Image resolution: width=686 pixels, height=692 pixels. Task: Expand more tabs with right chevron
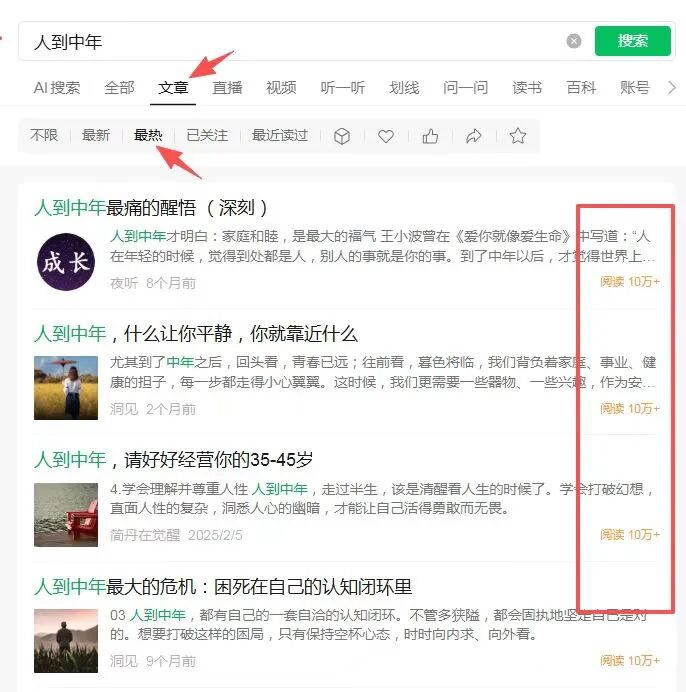tap(672, 88)
